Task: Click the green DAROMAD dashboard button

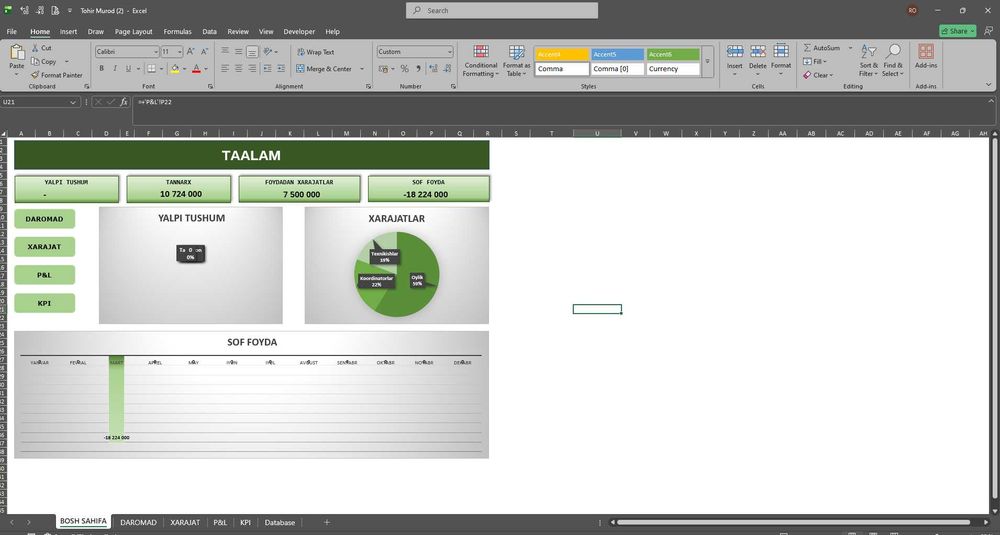Action: click(44, 219)
